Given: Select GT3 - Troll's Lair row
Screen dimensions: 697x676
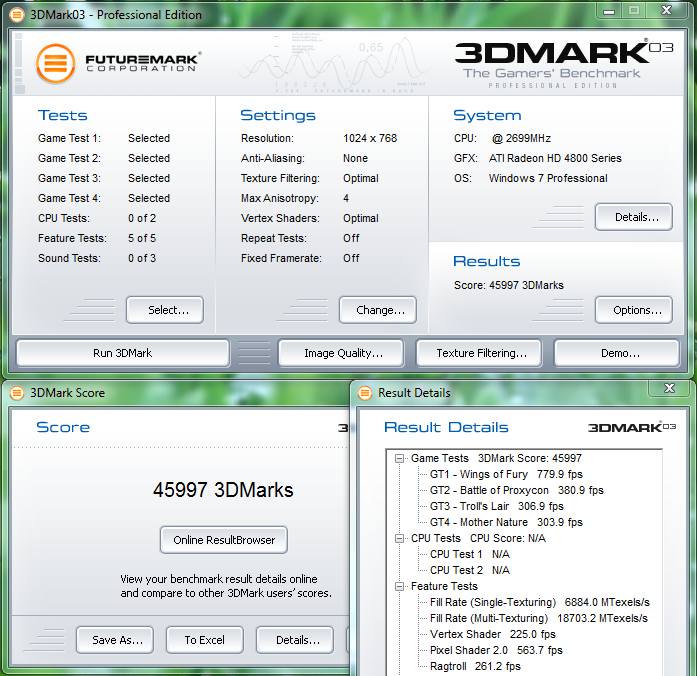Looking at the screenshot, I should pos(497,506).
